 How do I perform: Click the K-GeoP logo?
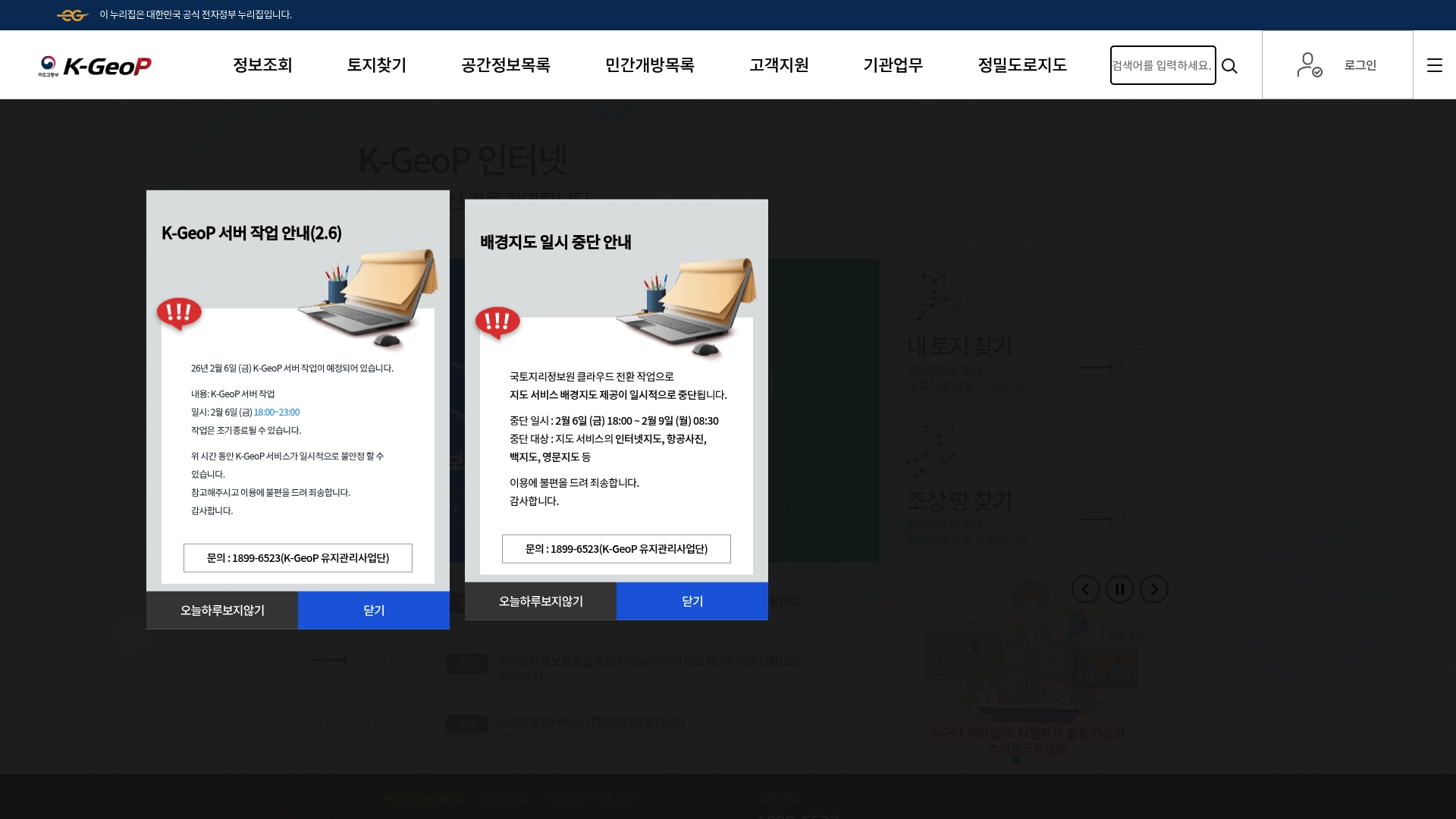tap(95, 65)
